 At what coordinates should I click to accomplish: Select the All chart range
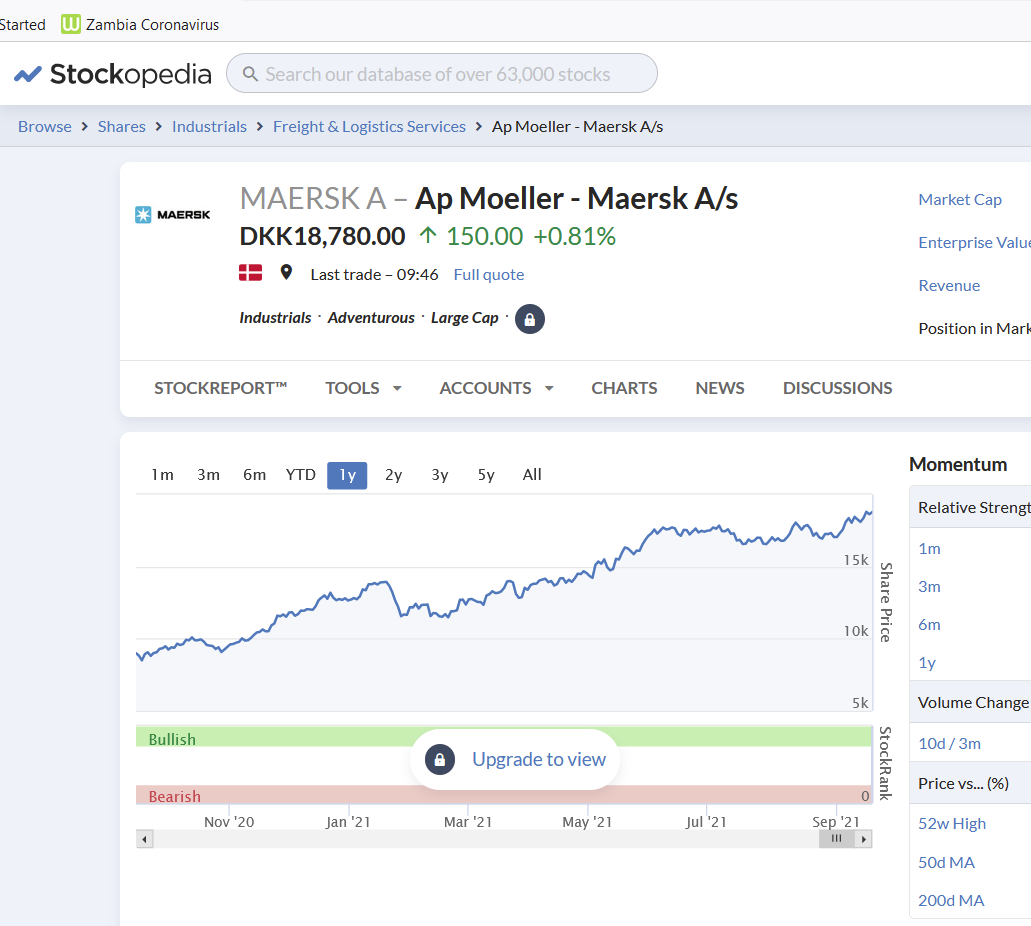pyautogui.click(x=532, y=475)
